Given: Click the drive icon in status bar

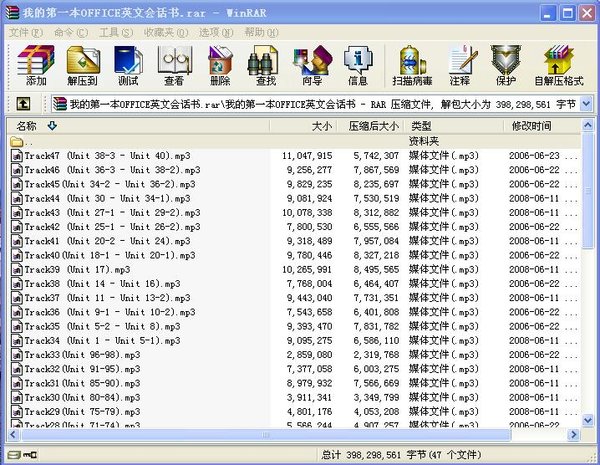Looking at the screenshot, I should coord(15,455).
